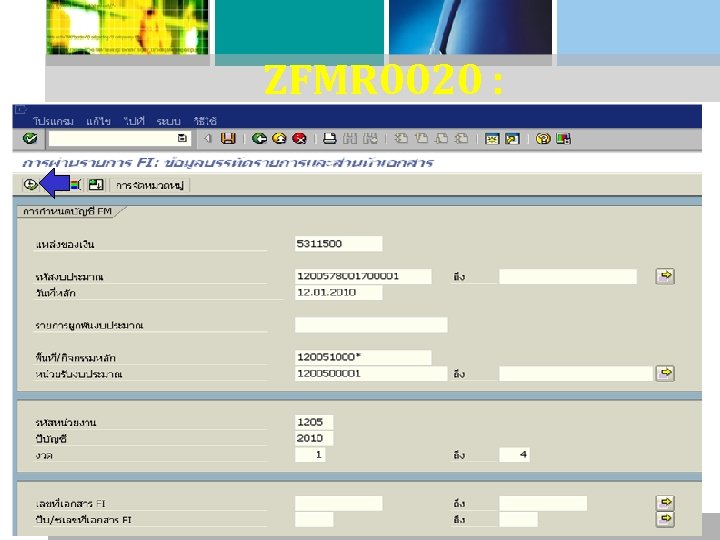Click the period from field with 1

pyautogui.click(x=310, y=455)
